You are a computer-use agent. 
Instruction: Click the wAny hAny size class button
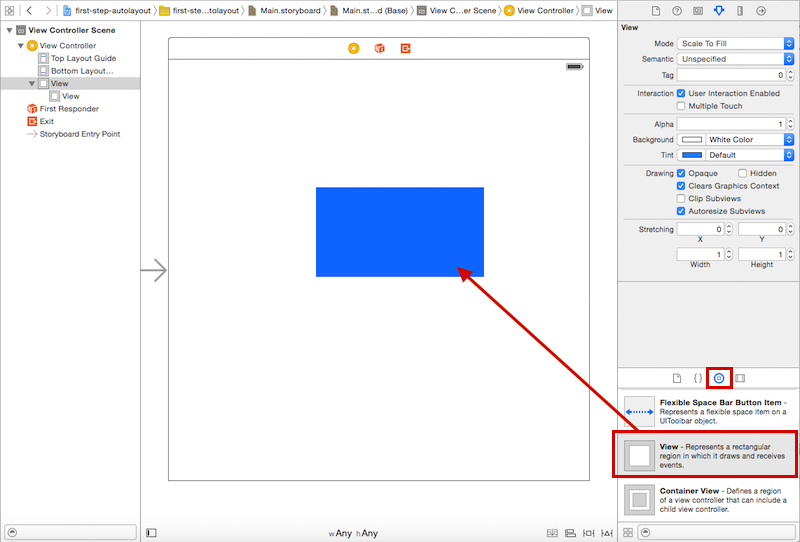click(353, 533)
